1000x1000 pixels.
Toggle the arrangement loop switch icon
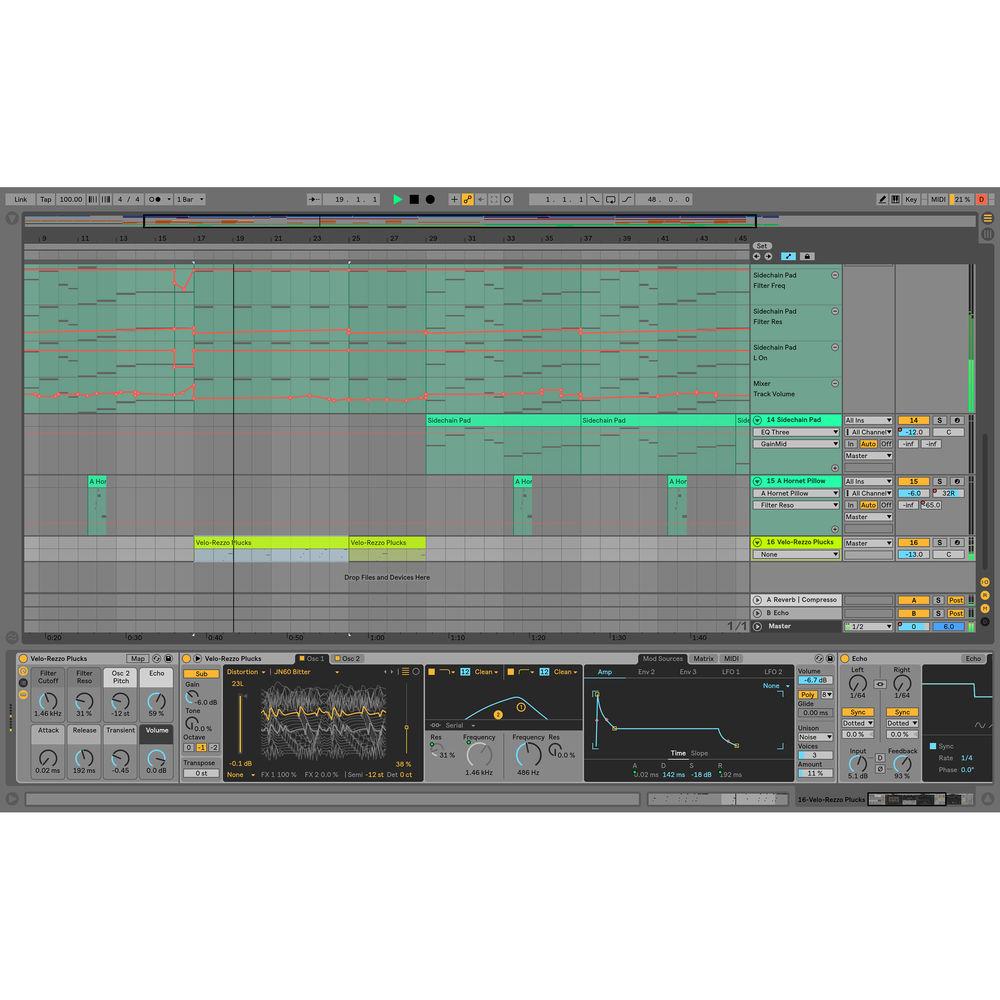pos(608,199)
